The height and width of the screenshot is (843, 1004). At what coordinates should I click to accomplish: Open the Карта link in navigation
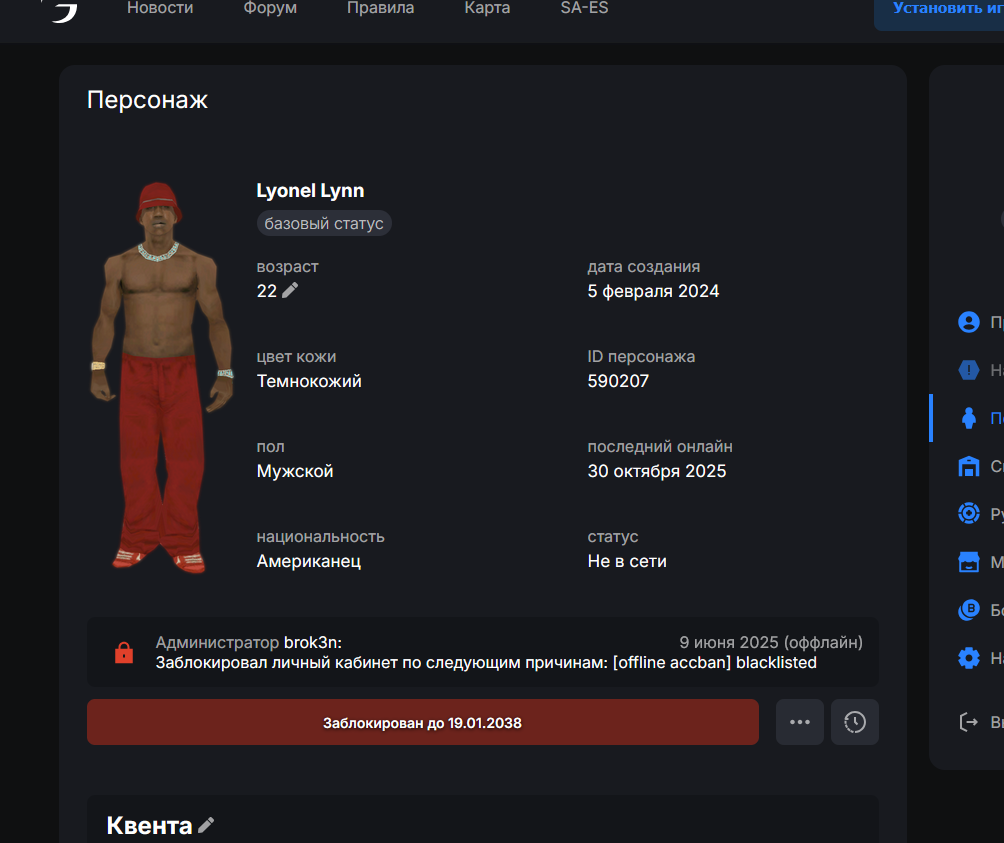pos(487,8)
